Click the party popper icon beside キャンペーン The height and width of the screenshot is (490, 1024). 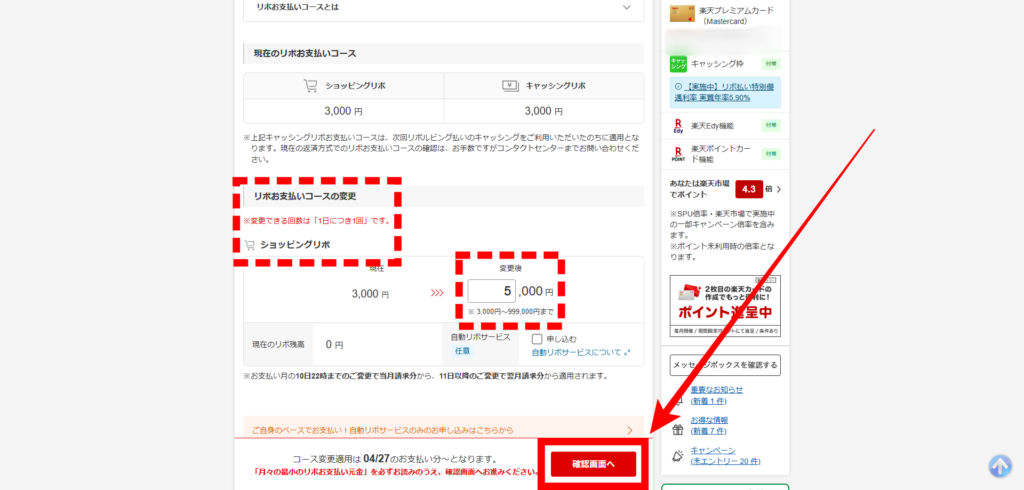click(x=677, y=456)
